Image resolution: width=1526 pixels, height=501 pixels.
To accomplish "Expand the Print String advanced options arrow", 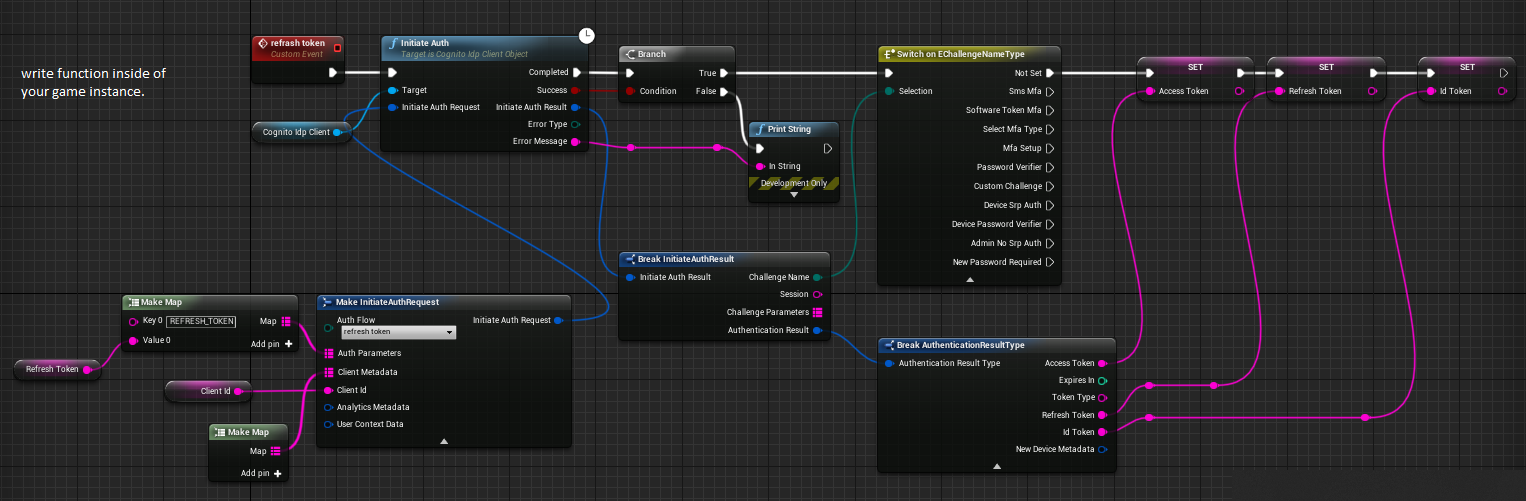I will pyautogui.click(x=794, y=195).
